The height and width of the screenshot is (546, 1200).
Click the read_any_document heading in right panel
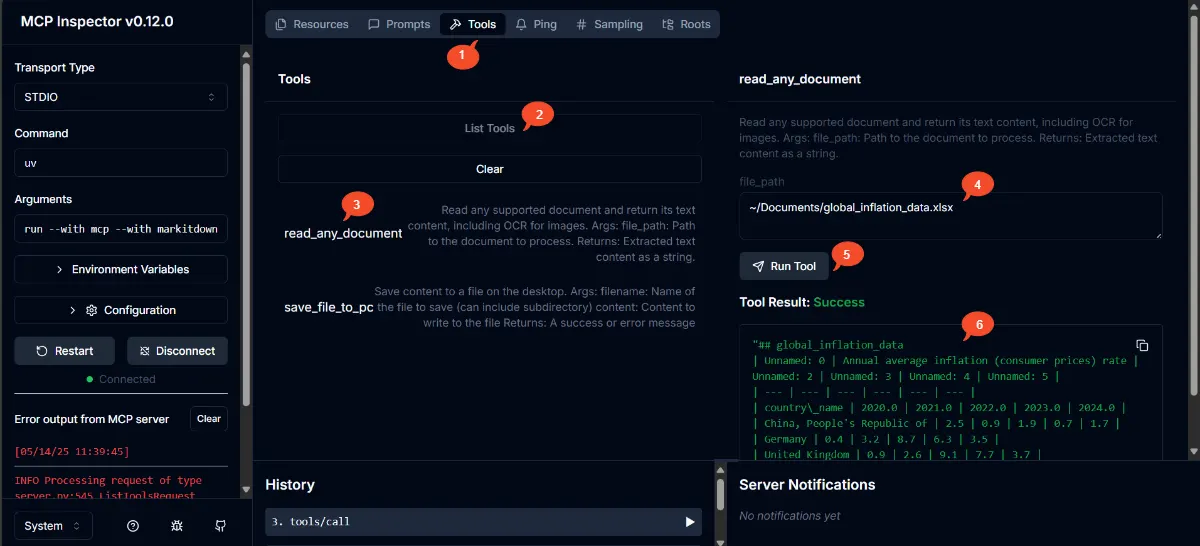pyautogui.click(x=800, y=79)
